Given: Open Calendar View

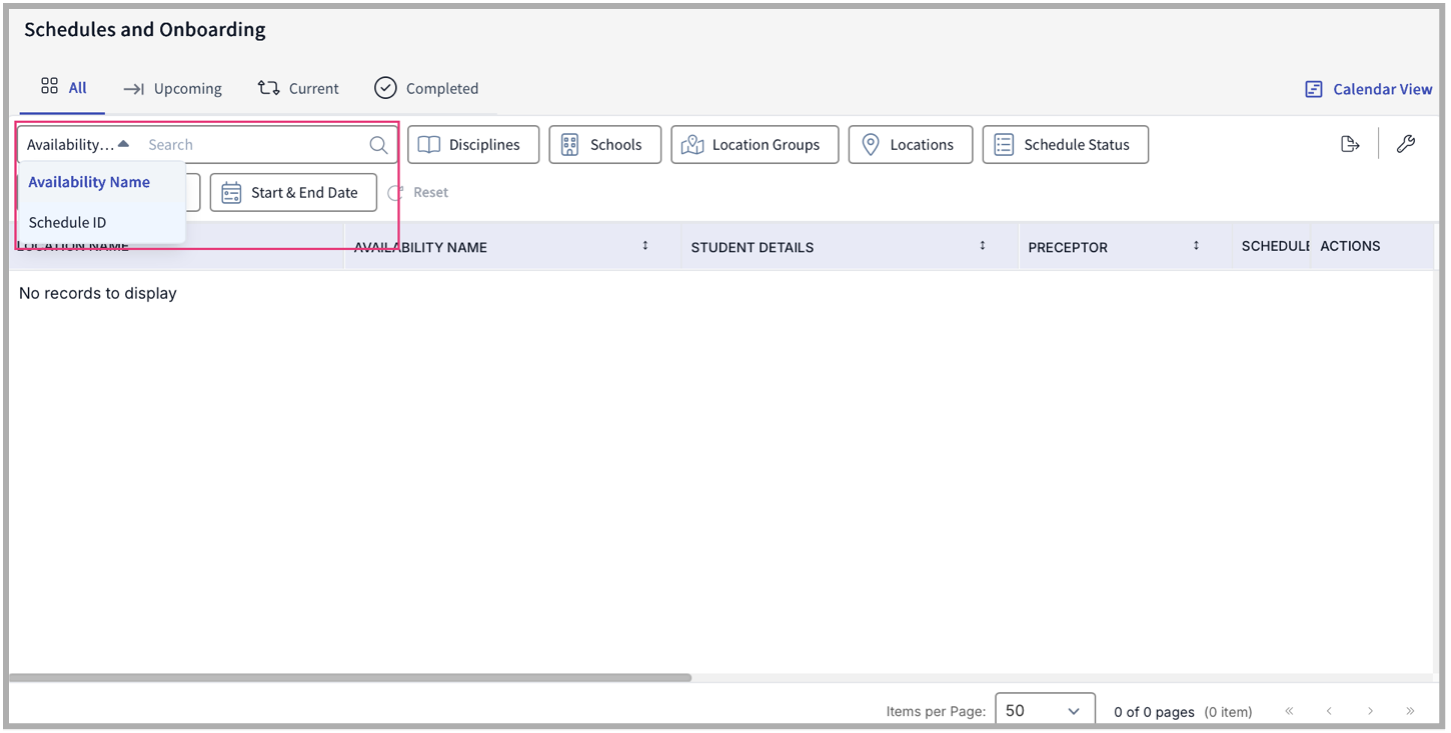Looking at the screenshot, I should click(1369, 89).
